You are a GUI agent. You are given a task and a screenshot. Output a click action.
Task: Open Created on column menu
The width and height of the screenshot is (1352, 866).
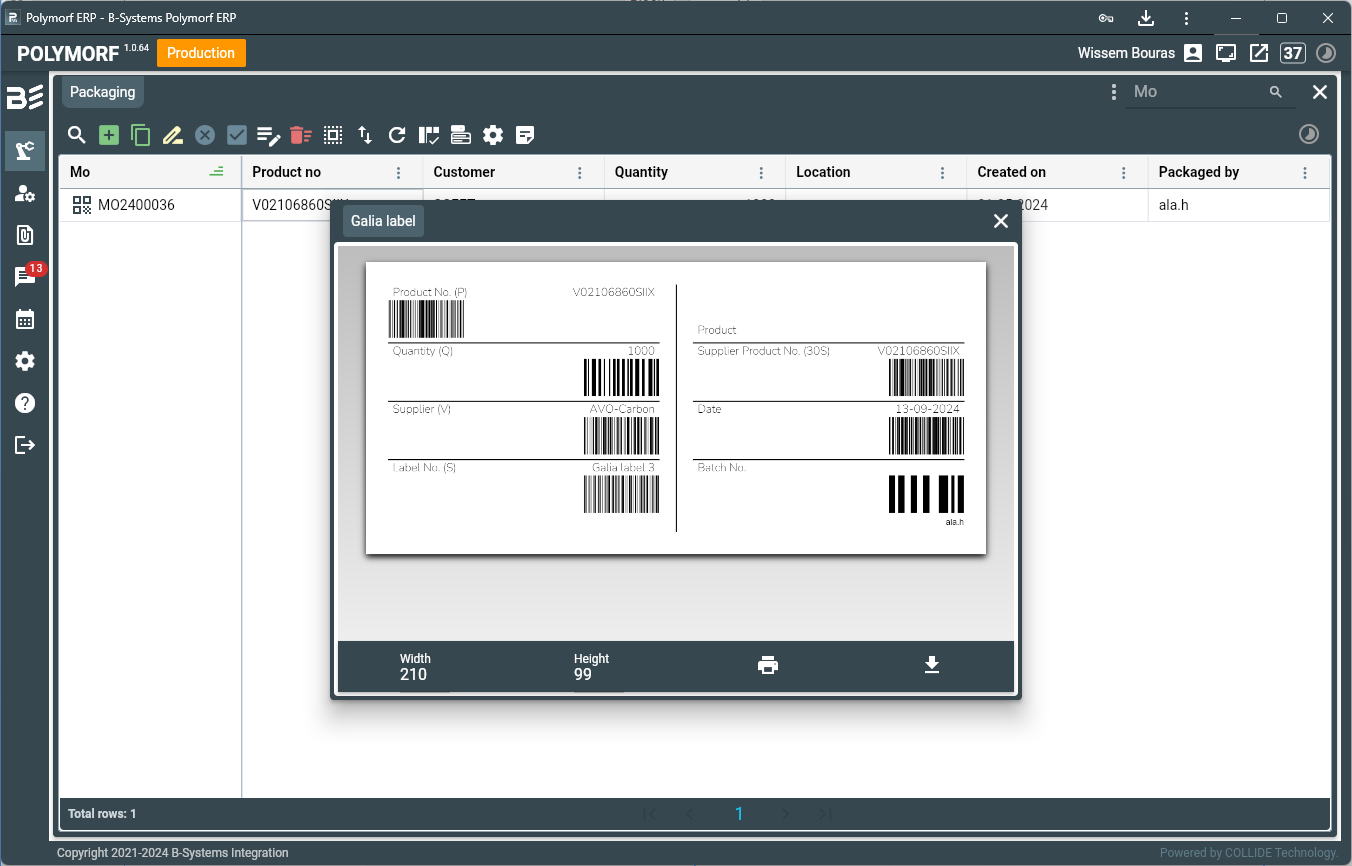coord(1124,173)
